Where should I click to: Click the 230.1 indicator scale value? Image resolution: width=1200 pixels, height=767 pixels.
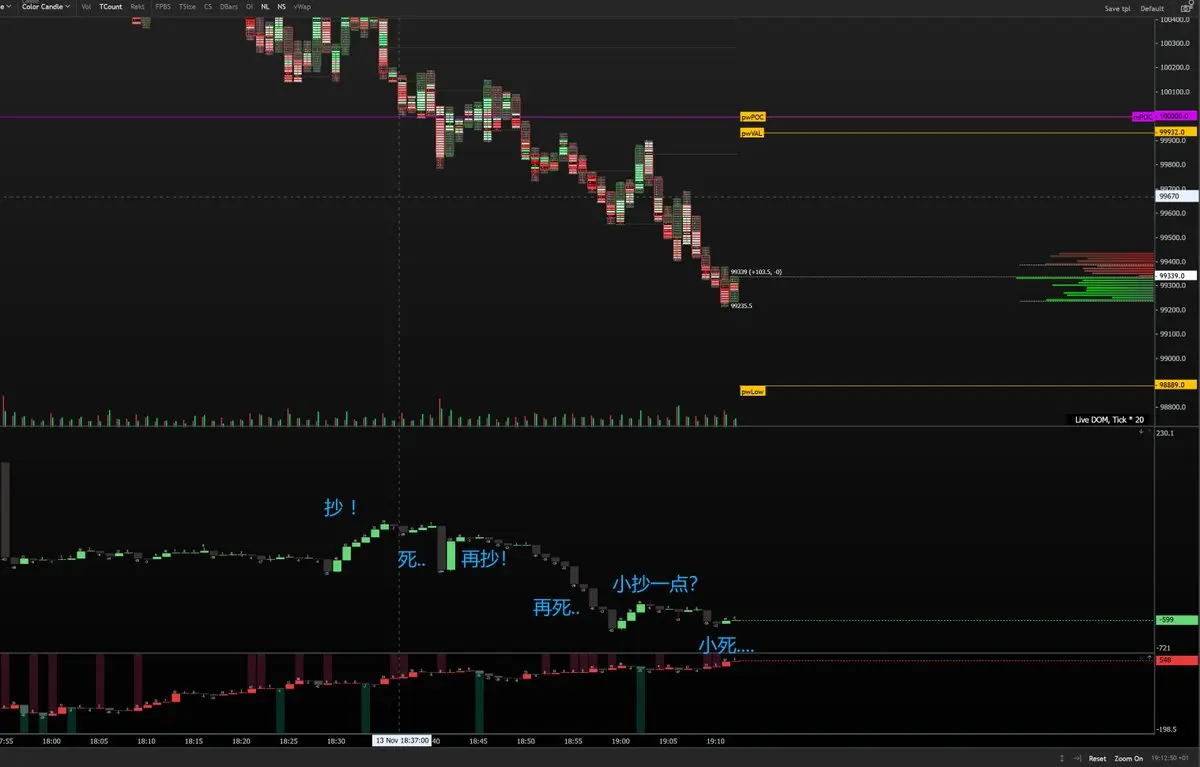(x=1165, y=434)
